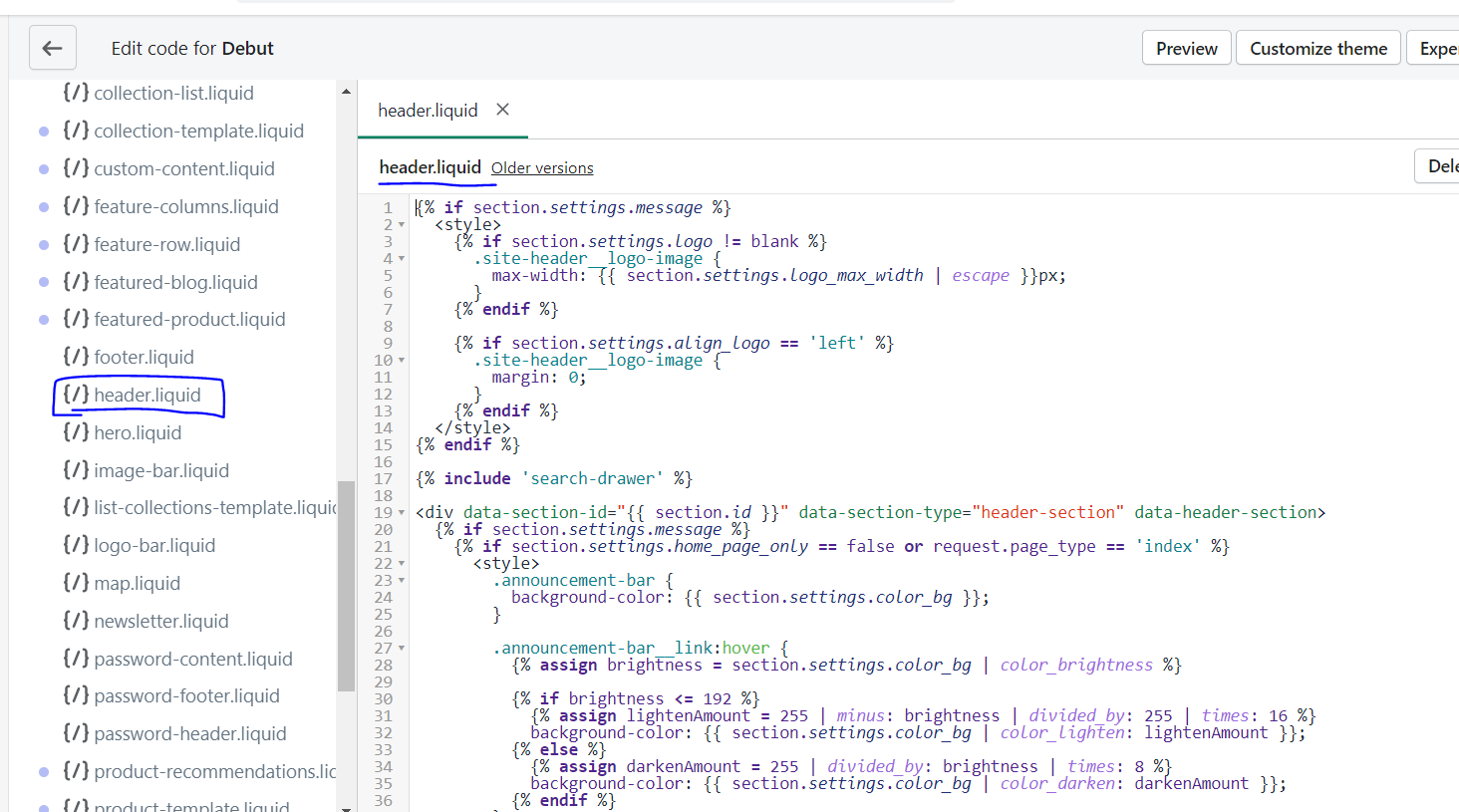
Task: Close the header.liquid tab
Action: pyautogui.click(x=503, y=110)
